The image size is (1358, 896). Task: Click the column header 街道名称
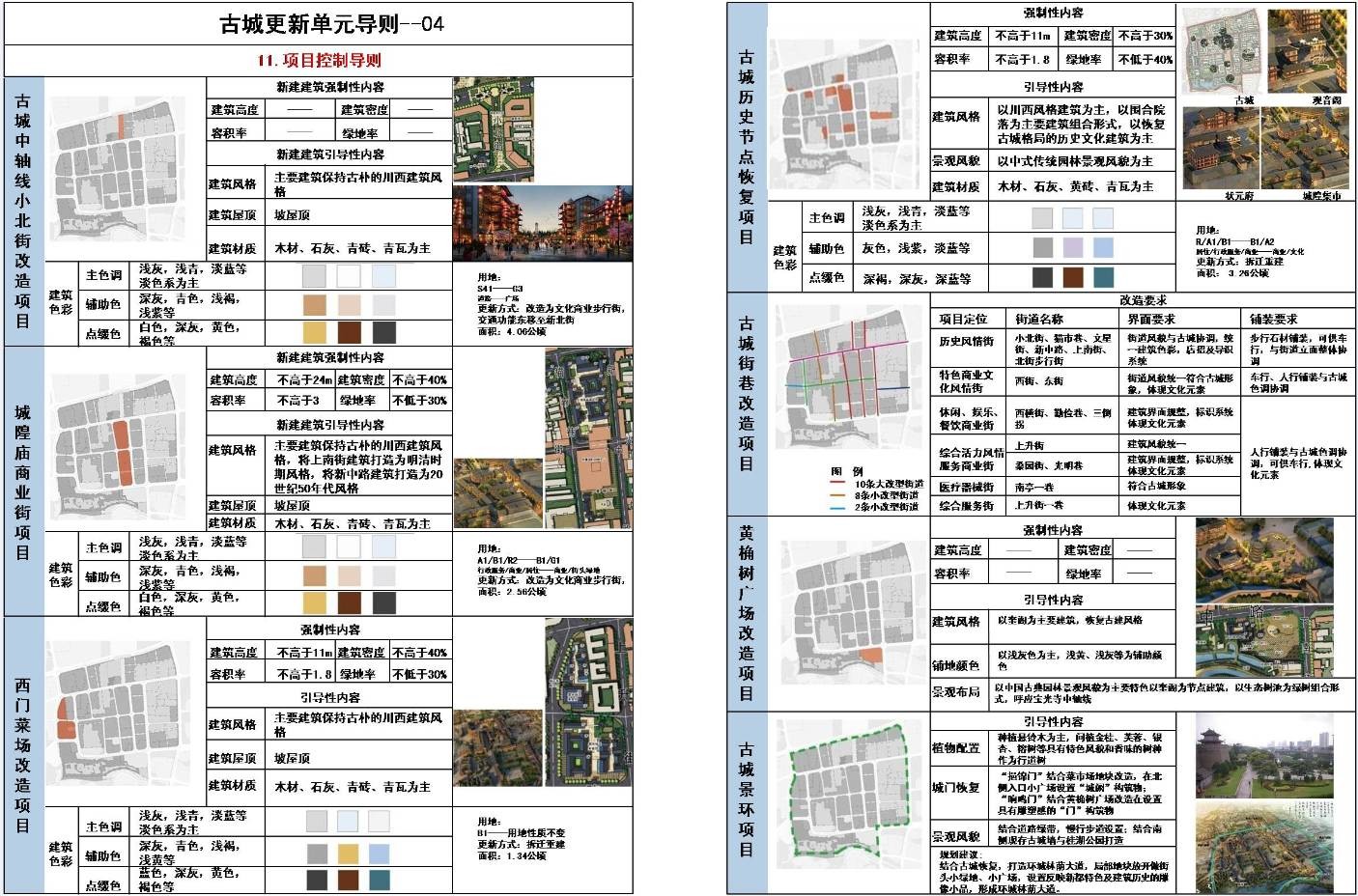(x=1039, y=319)
